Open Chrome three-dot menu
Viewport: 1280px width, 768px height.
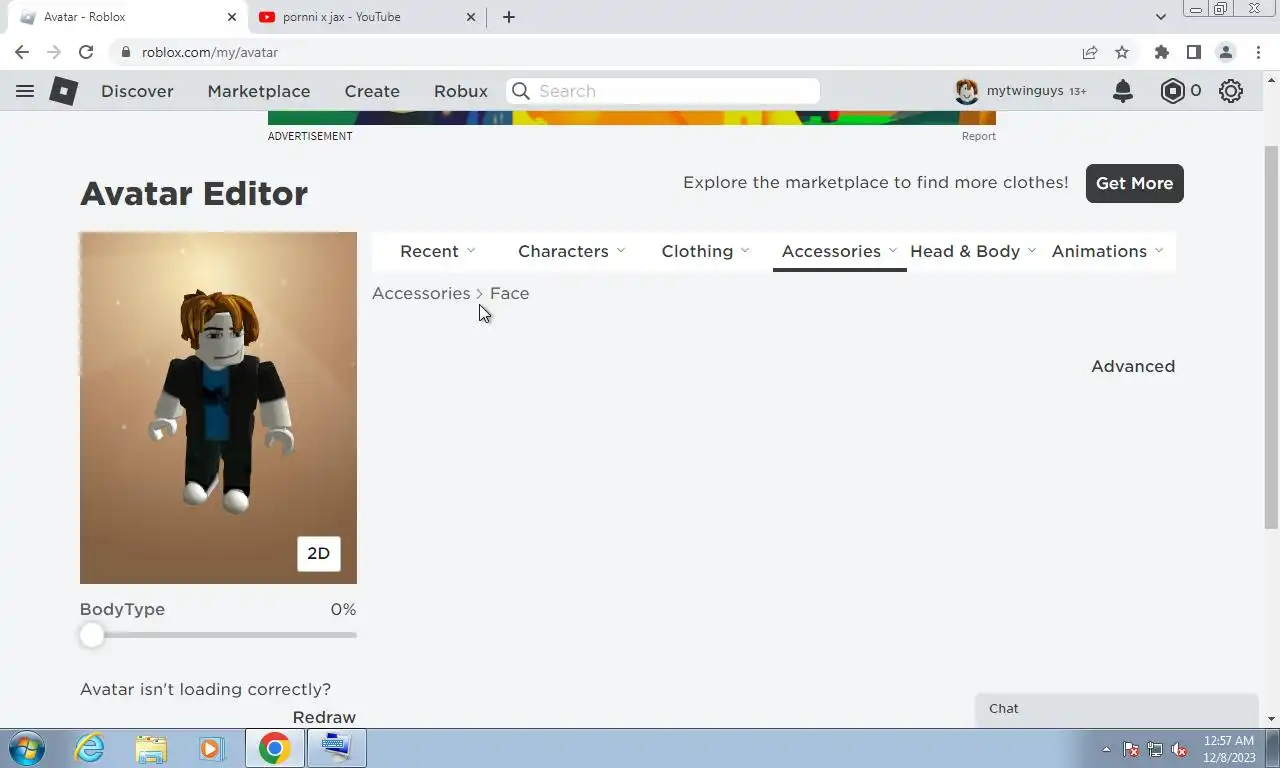pyautogui.click(x=1258, y=52)
